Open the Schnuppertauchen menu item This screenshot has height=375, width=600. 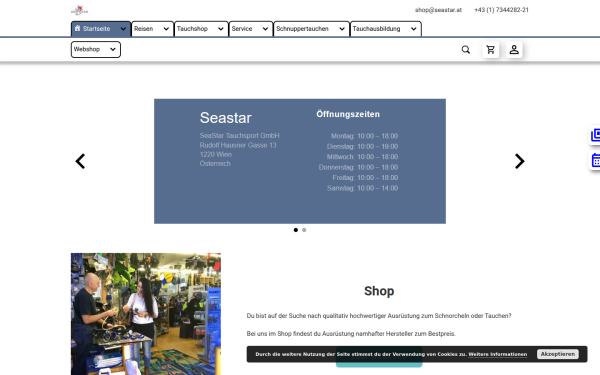tap(311, 29)
